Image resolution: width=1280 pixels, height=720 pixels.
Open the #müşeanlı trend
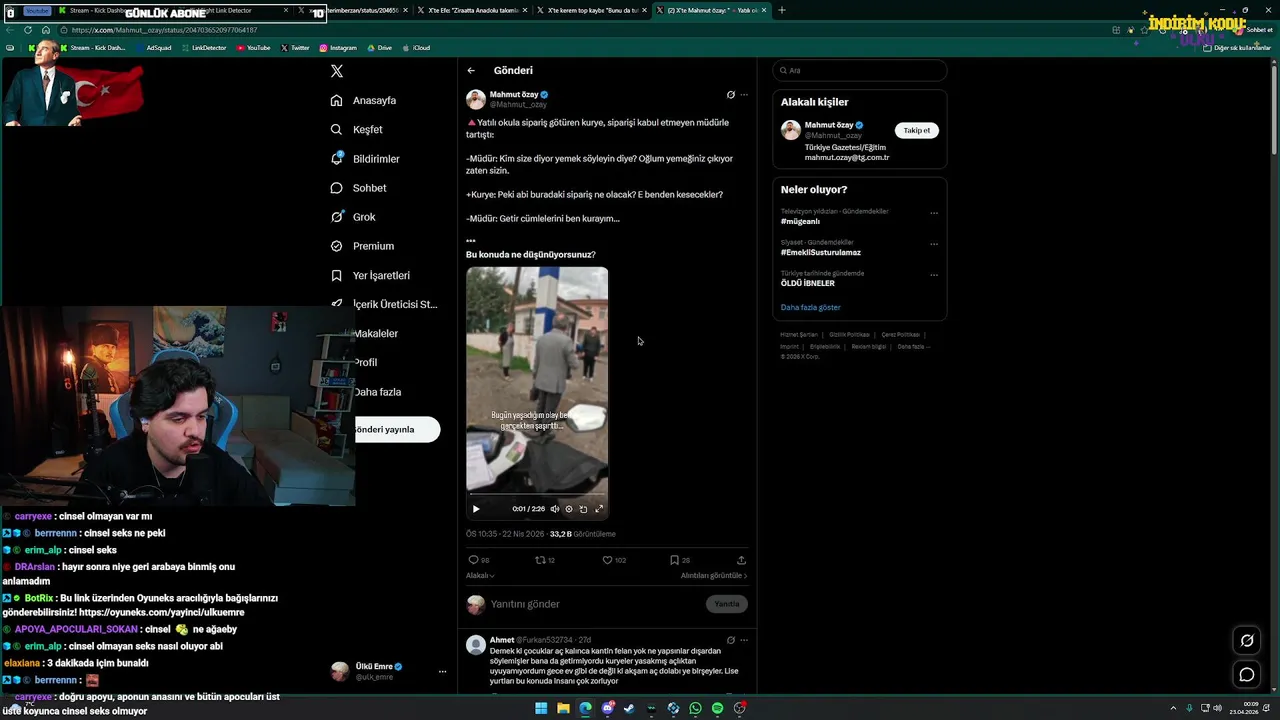(x=800, y=222)
